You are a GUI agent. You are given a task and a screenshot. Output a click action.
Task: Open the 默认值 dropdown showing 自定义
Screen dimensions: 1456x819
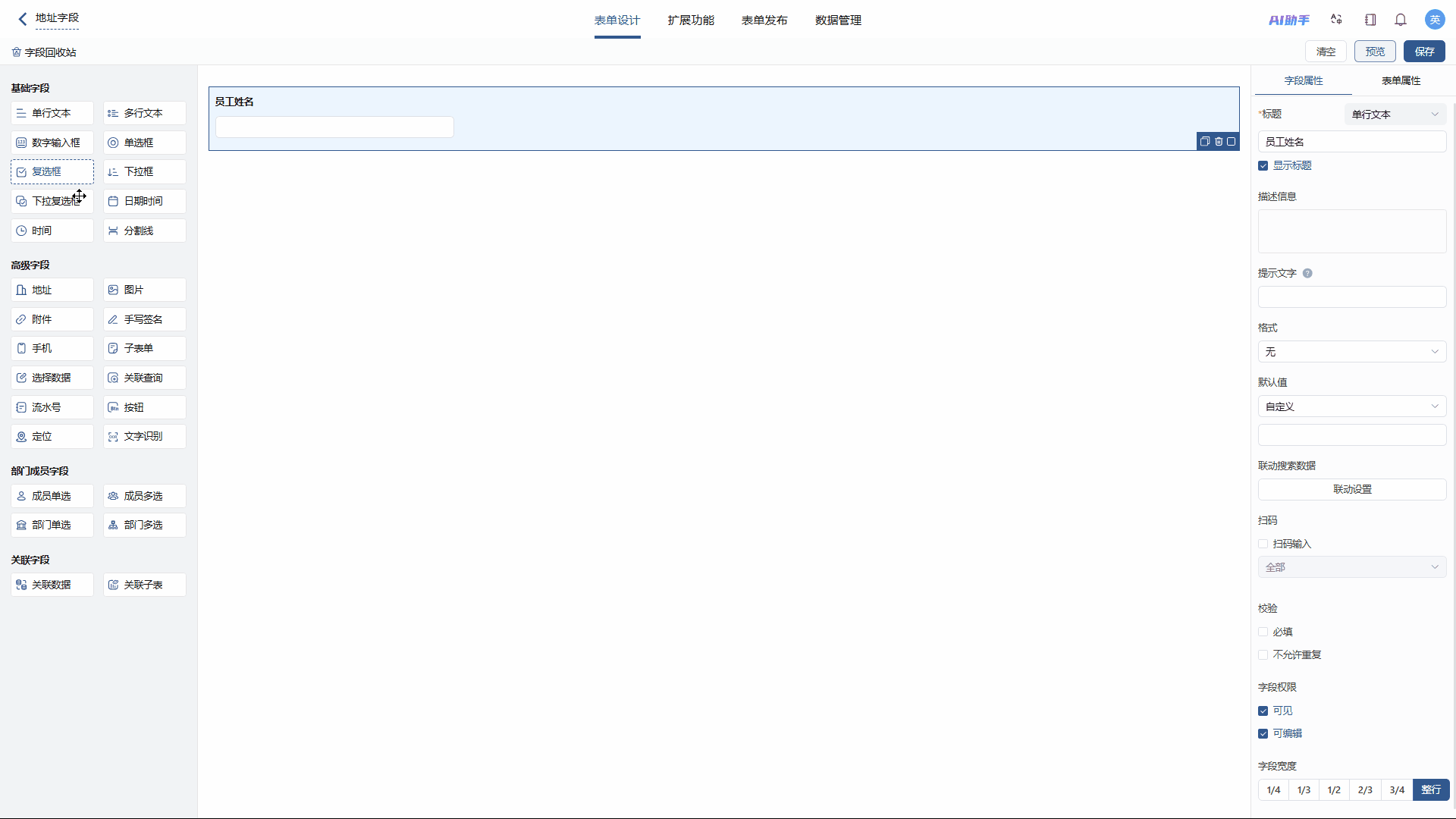point(1352,406)
